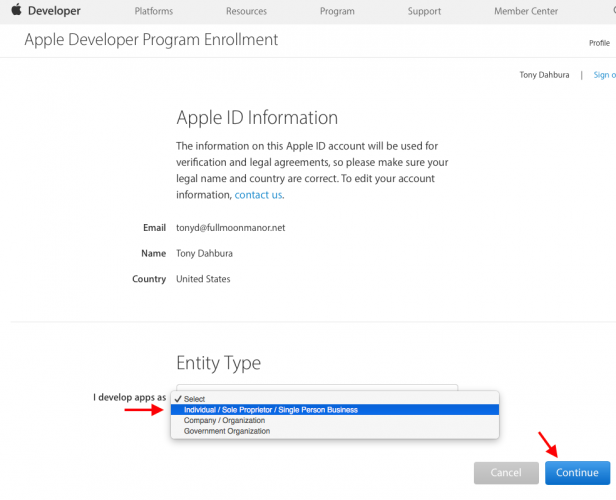616x500 pixels.
Task: Open the Platforms menu
Action: coord(154,11)
